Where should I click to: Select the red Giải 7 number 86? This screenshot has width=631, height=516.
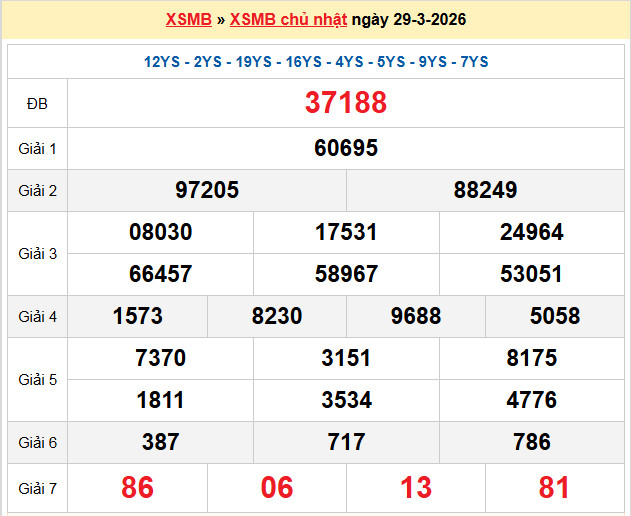(x=138, y=487)
